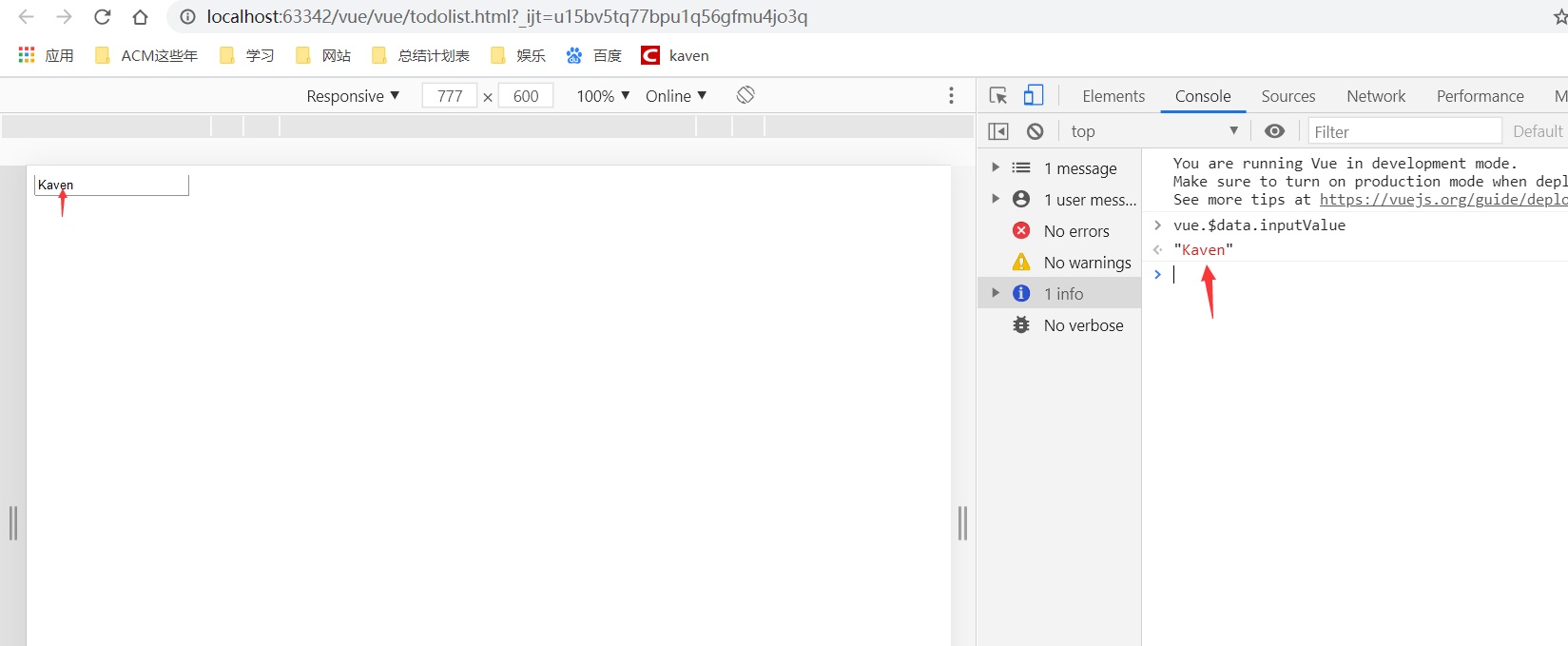Select the No errors sidebar row
Screen dimensions: 1568x646
(x=1059, y=230)
